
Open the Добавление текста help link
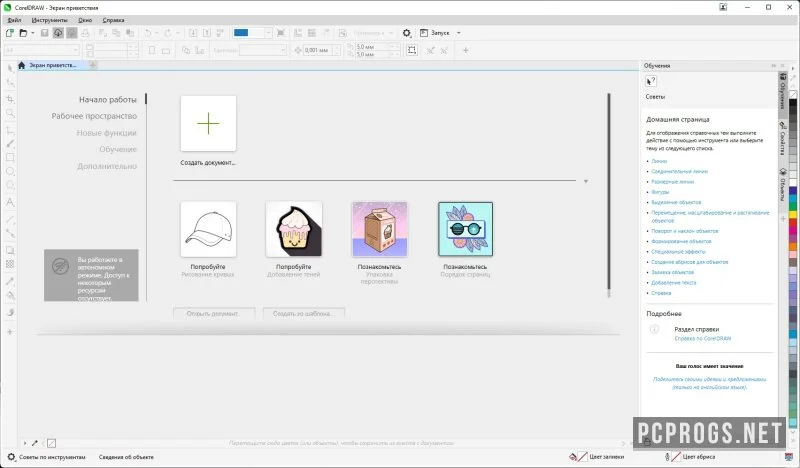[673, 282]
